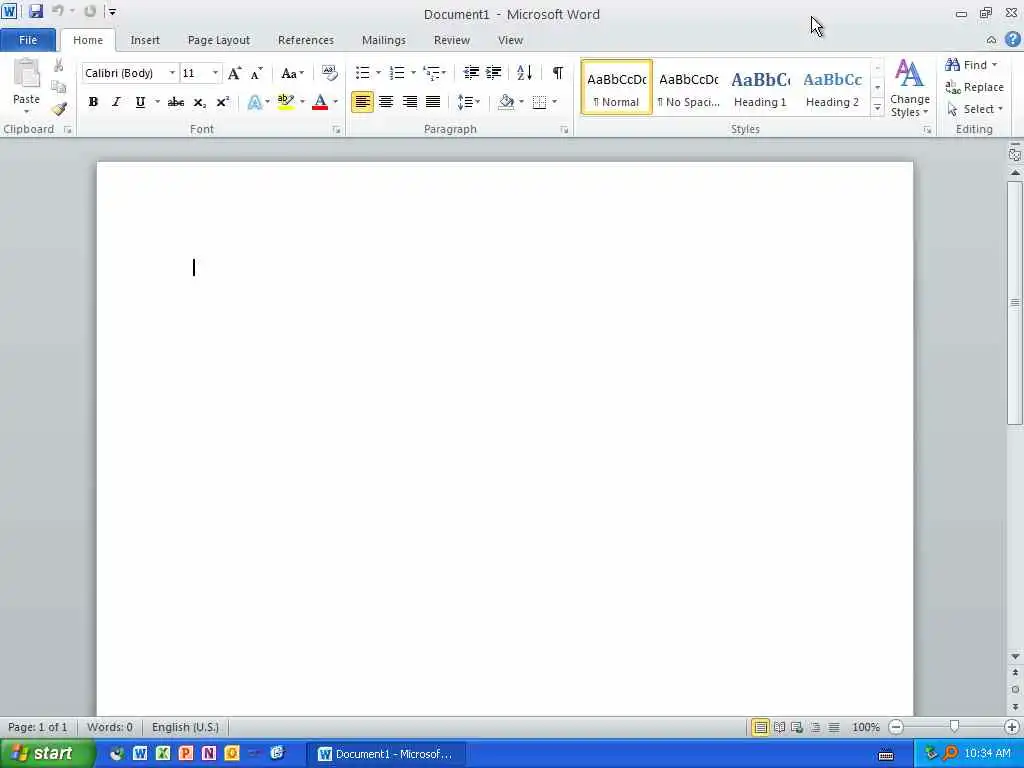Click the zoom slider handle
Screen dimensions: 1024x768
(954, 727)
